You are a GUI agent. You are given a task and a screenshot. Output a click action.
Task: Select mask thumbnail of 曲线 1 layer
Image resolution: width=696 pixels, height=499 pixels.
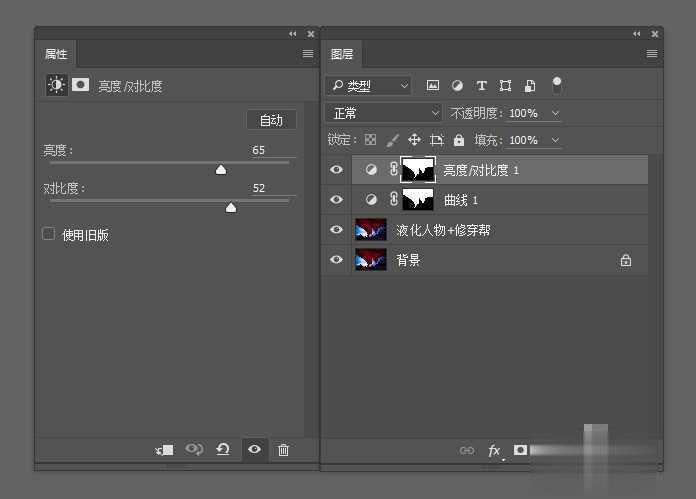tap(418, 199)
